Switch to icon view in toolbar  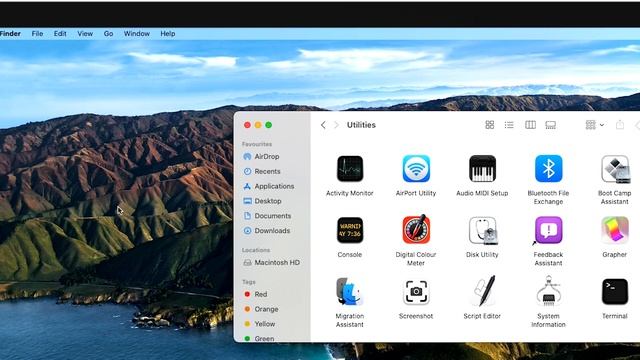[490, 125]
